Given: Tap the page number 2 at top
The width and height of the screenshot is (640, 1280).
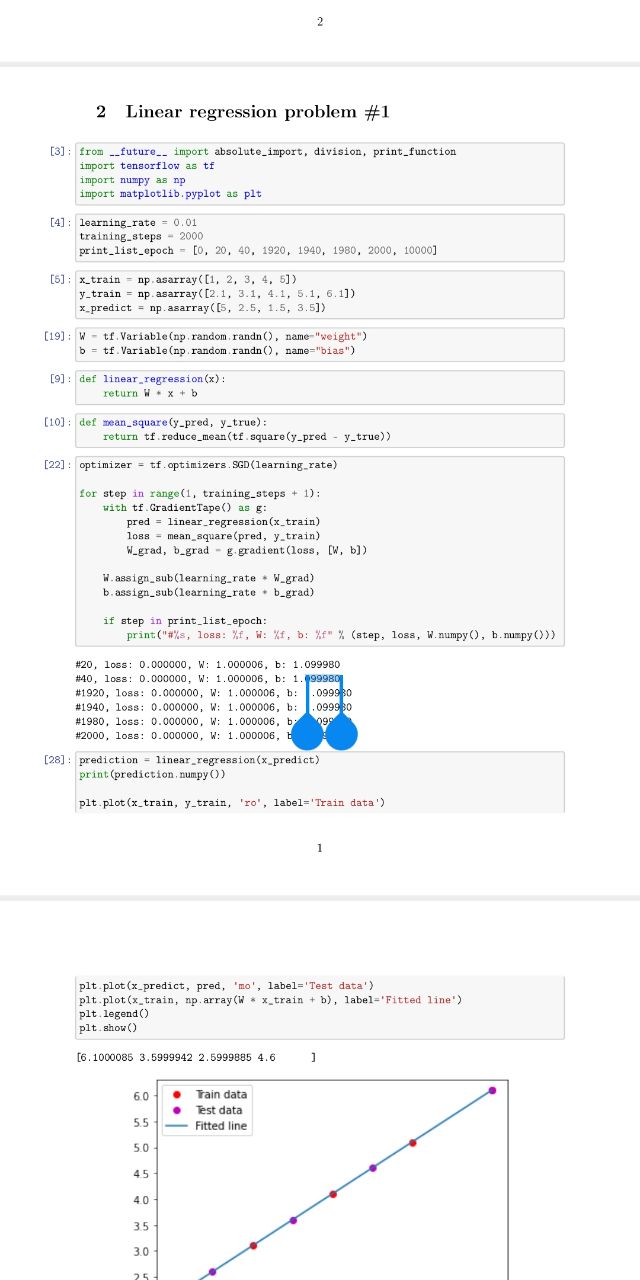Looking at the screenshot, I should 319,22.
